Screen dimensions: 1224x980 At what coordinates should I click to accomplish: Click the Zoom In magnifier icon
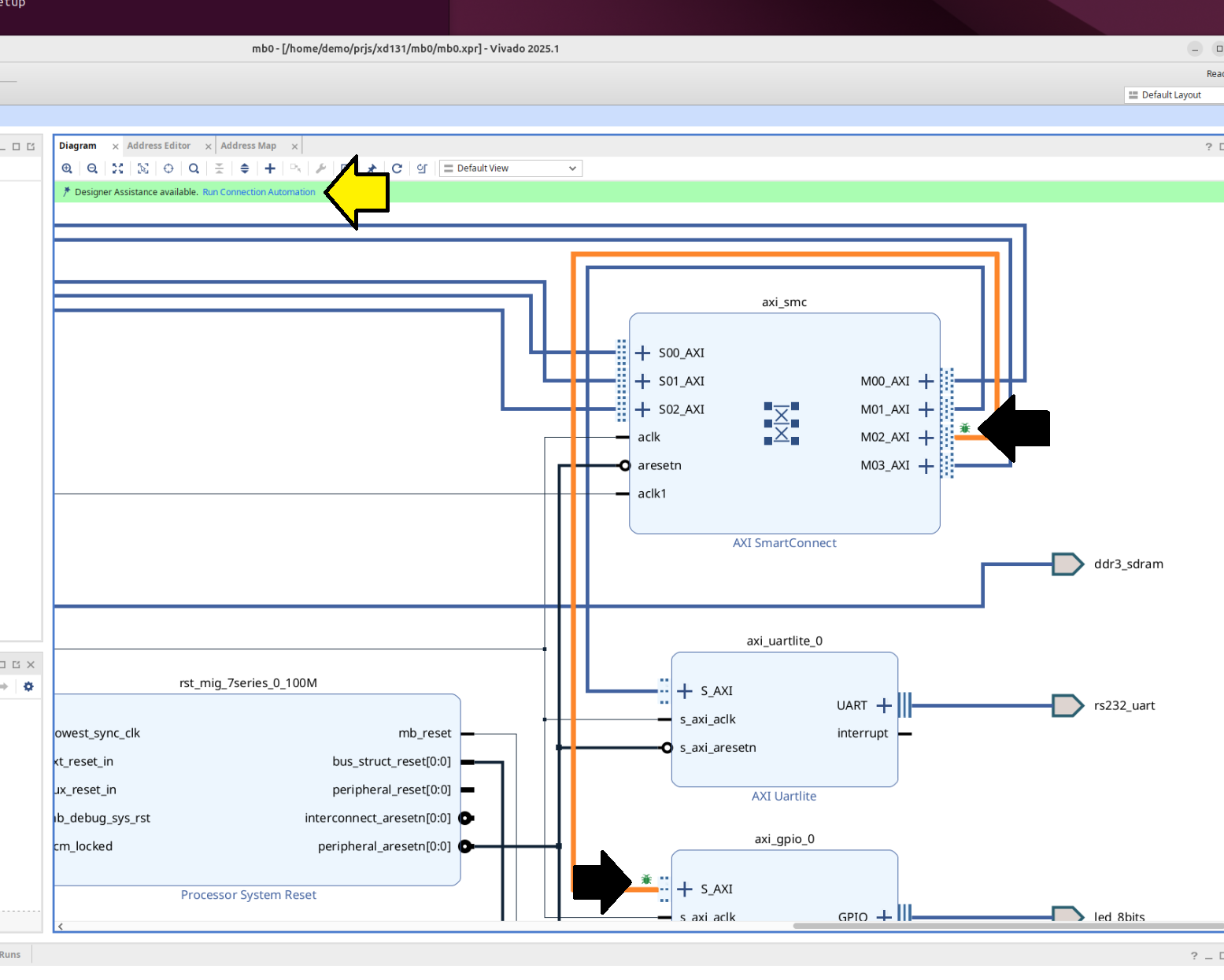(67, 168)
